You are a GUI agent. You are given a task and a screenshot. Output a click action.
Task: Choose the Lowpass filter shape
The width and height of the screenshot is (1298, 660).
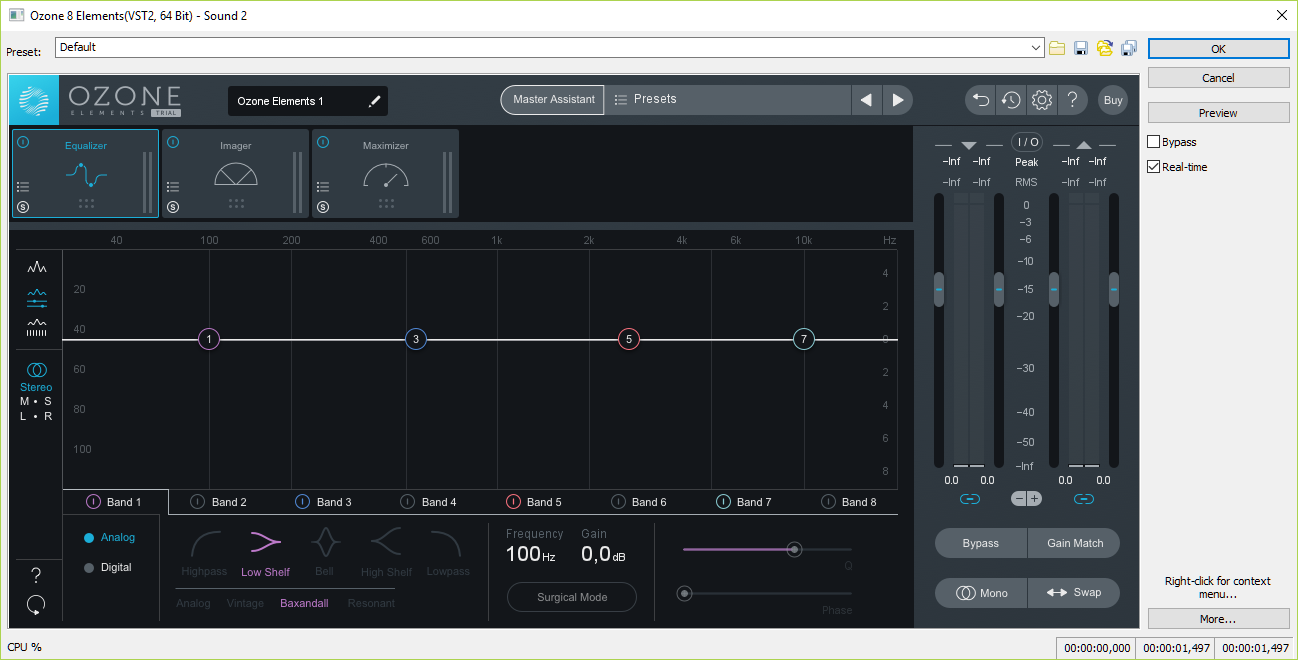pos(447,553)
